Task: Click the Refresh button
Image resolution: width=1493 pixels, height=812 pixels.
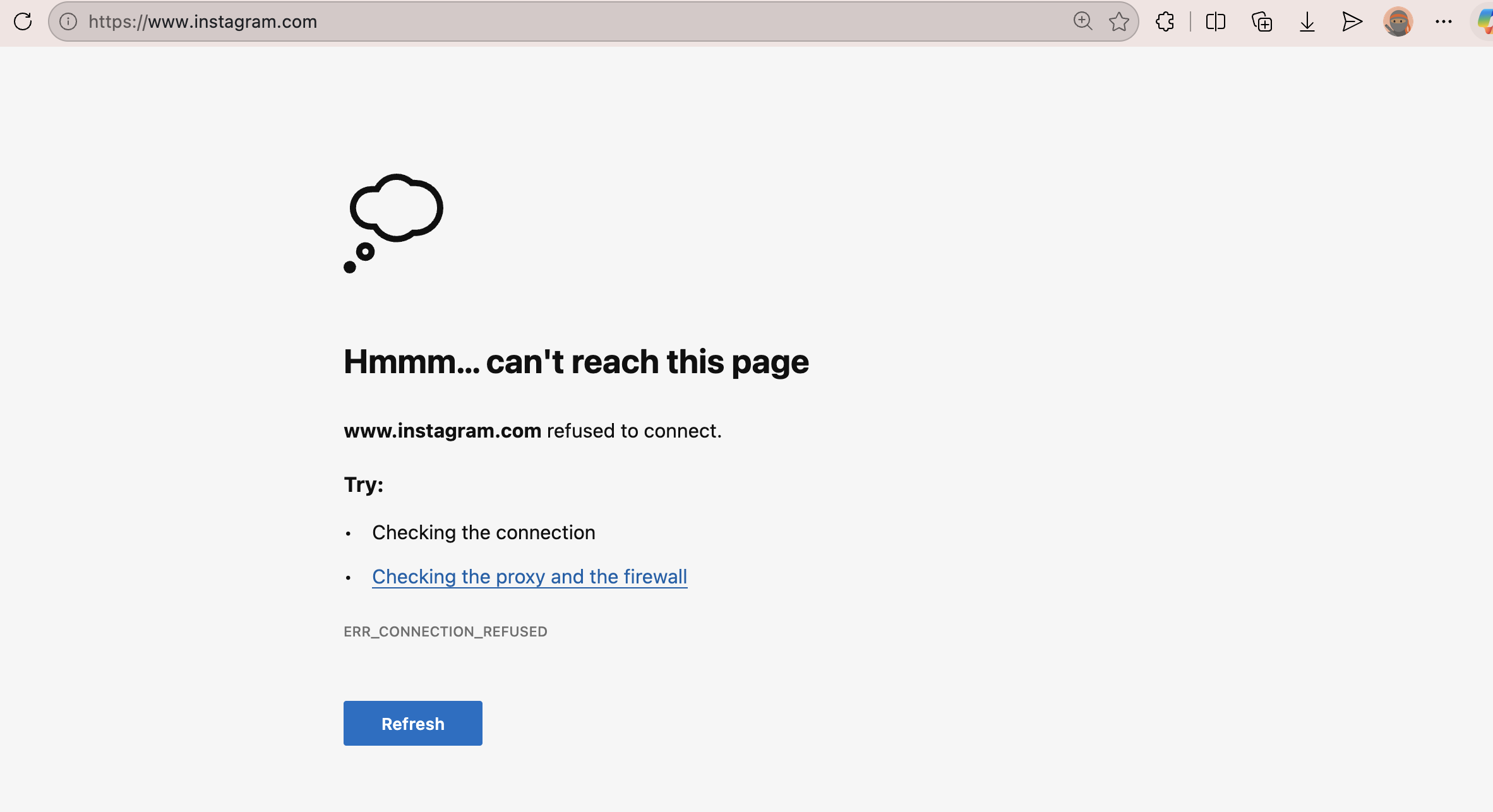Action: pyautogui.click(x=412, y=723)
